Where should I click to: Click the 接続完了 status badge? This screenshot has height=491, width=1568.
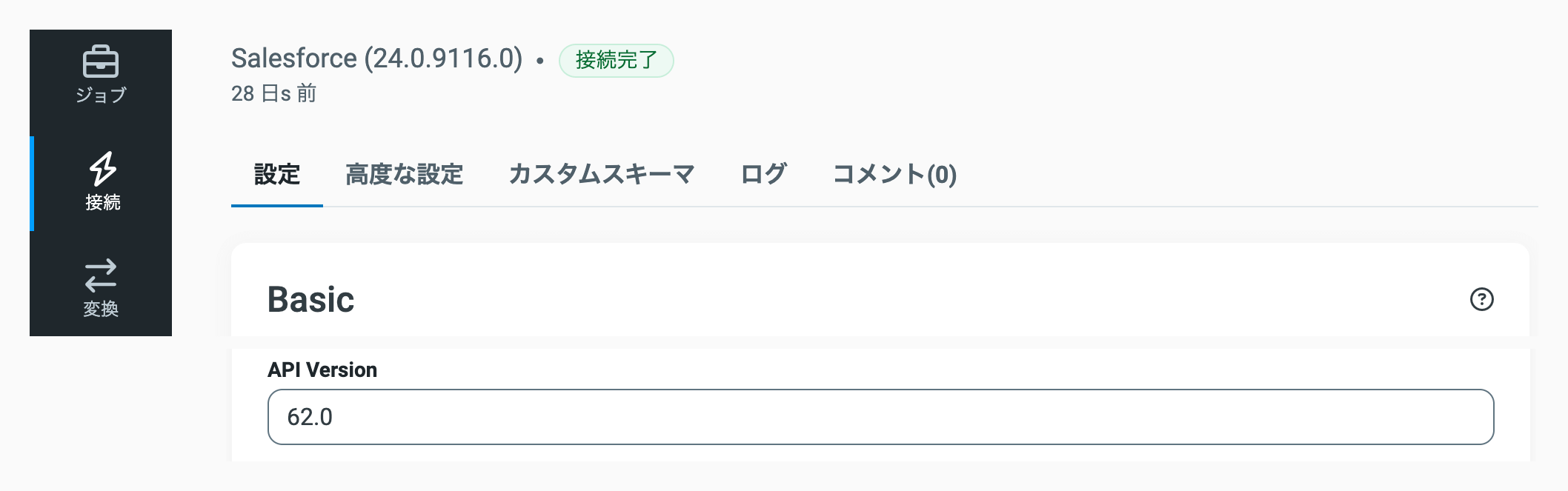tap(616, 60)
